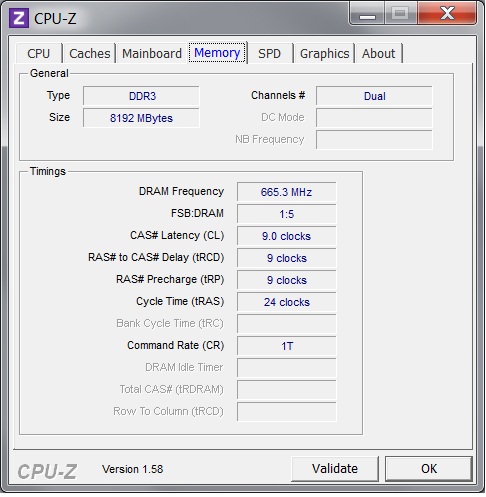The width and height of the screenshot is (486, 497).
Task: Click the OK button
Action: coord(429,469)
